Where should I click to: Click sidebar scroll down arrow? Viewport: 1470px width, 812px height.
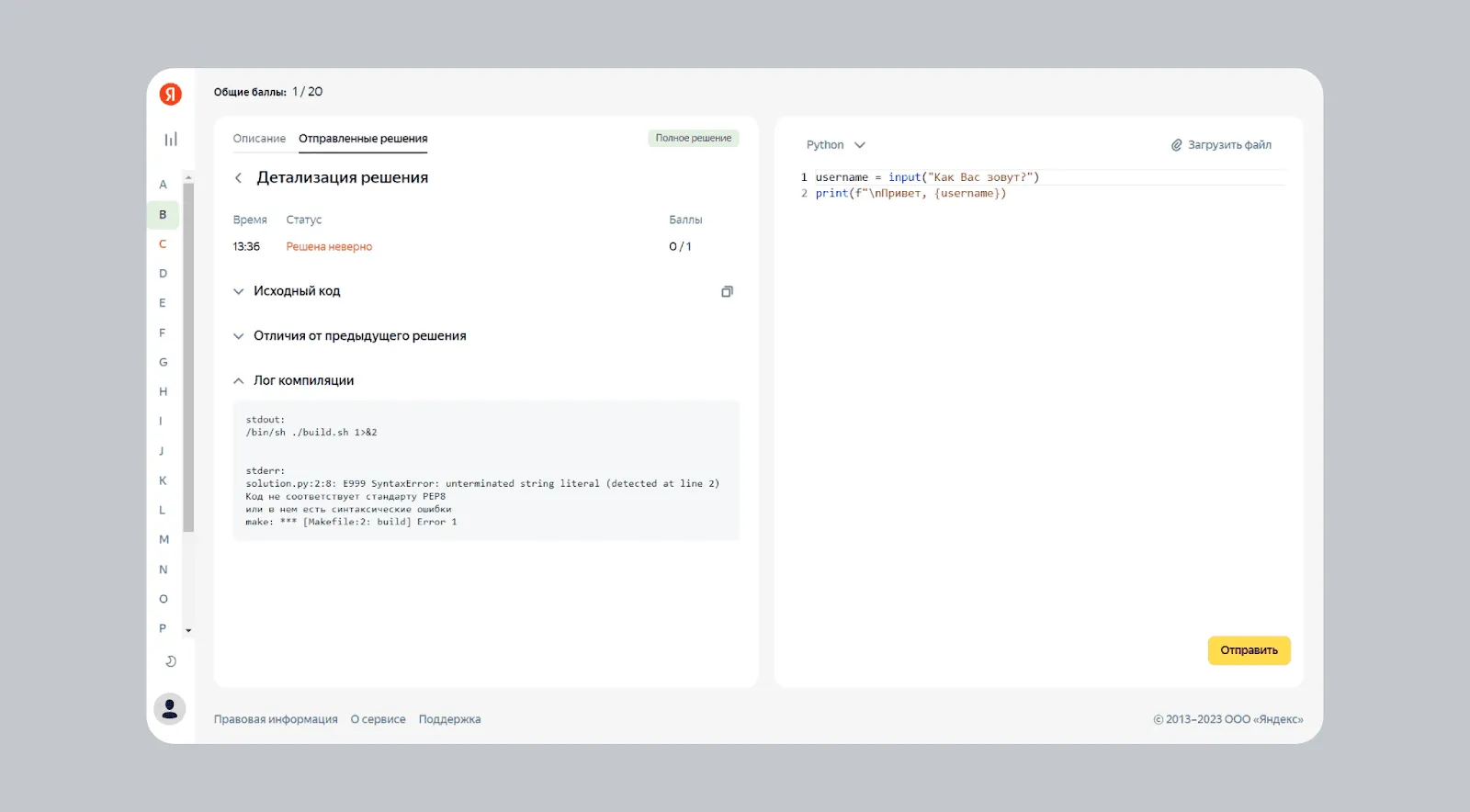[188, 631]
